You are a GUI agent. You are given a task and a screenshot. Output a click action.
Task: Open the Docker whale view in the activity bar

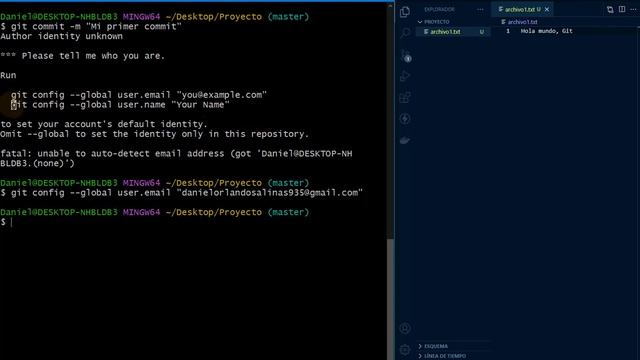click(405, 140)
